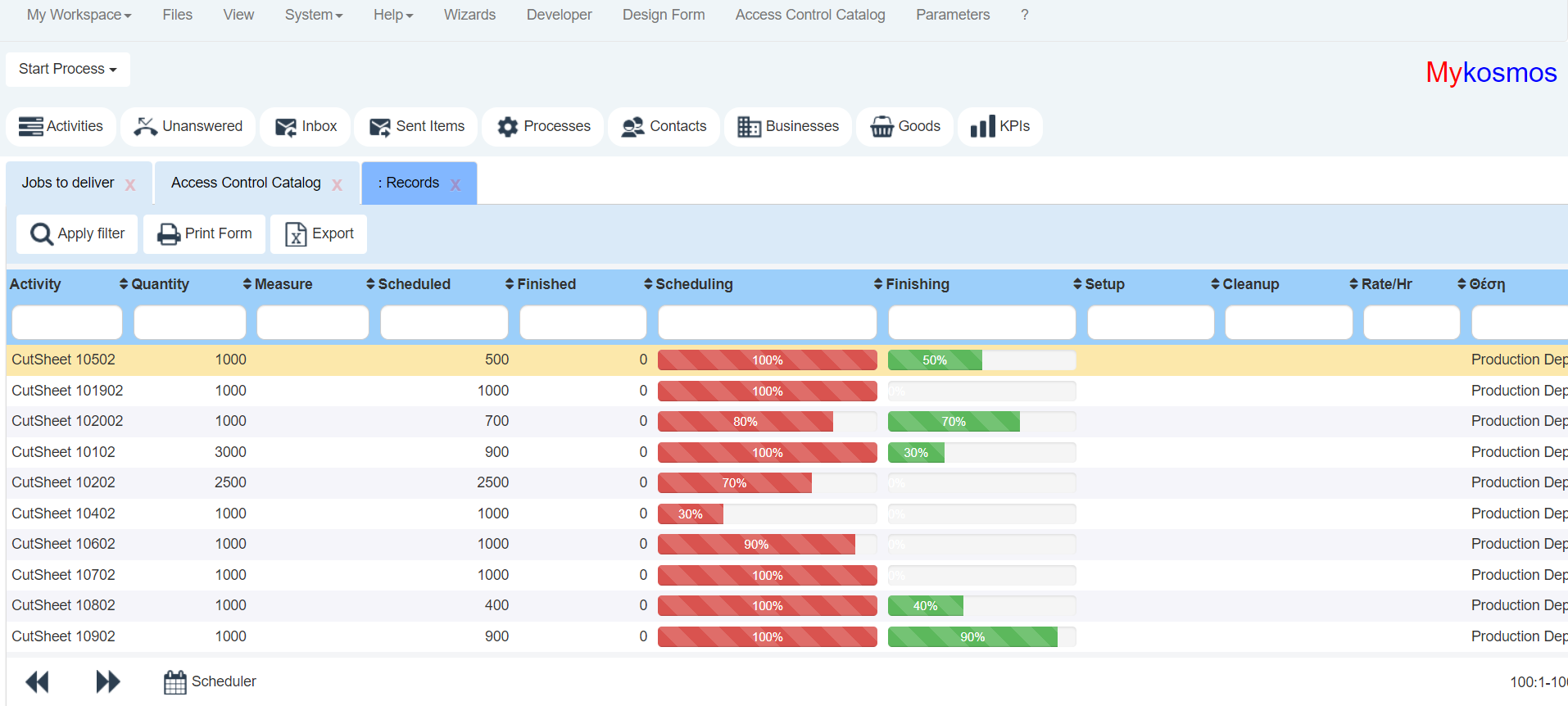Go to previous page of records

(x=38, y=681)
